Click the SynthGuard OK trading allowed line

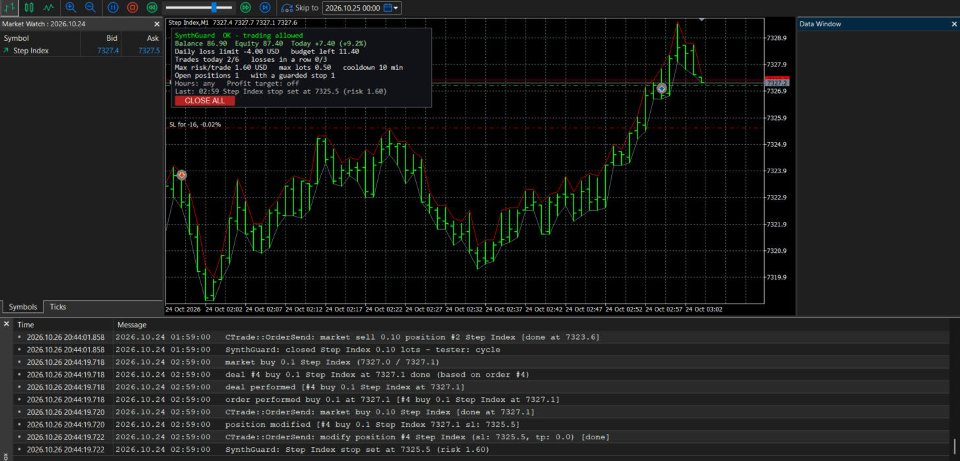click(x=239, y=36)
